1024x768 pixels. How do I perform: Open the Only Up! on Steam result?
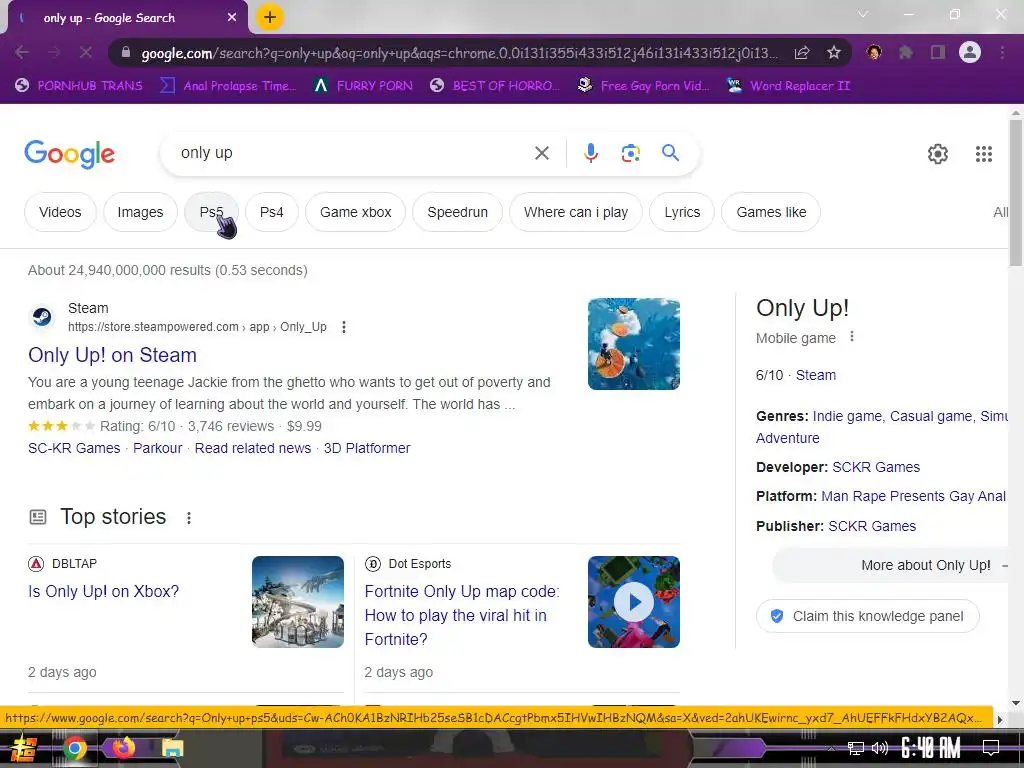pyautogui.click(x=112, y=355)
